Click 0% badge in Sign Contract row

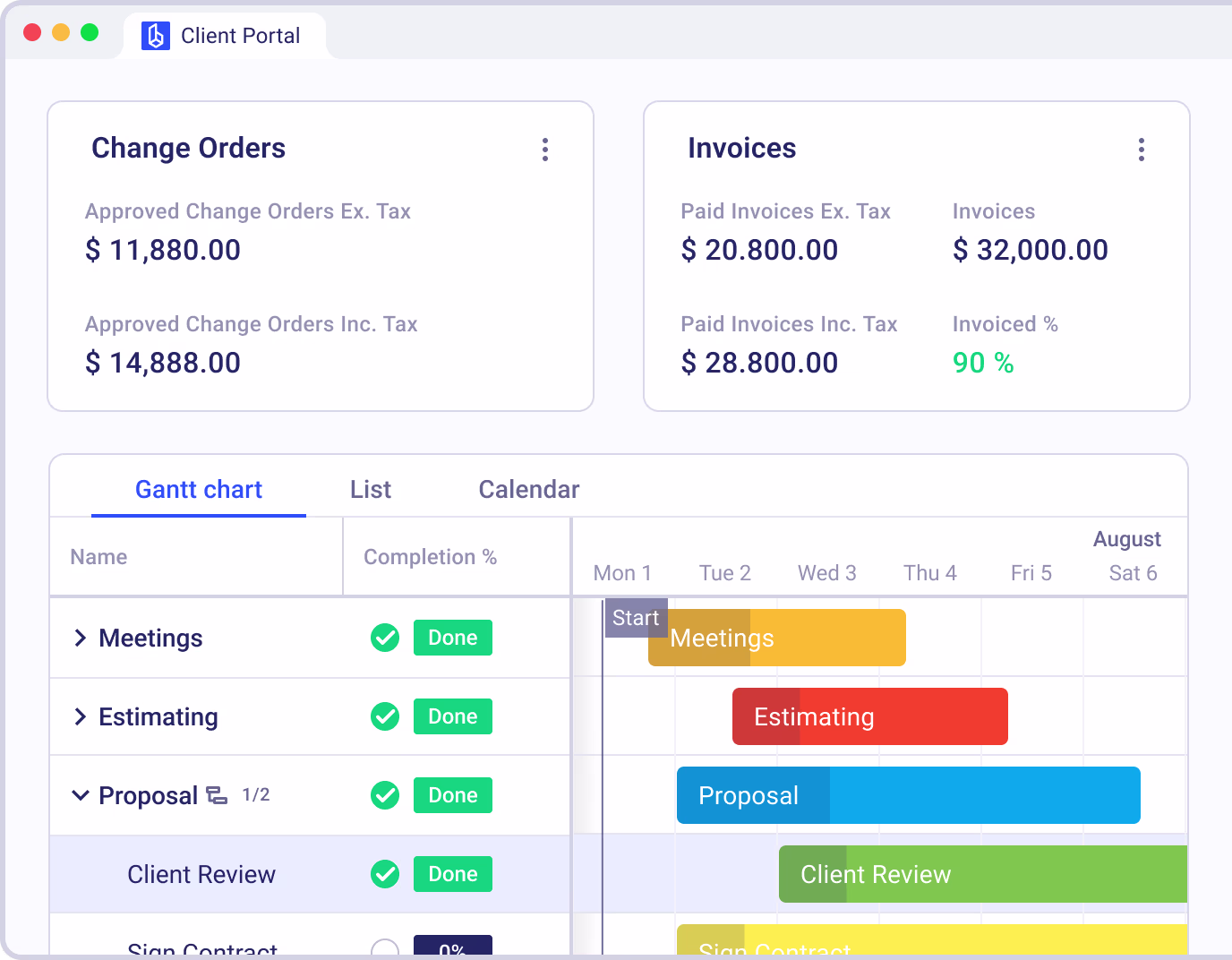[453, 946]
